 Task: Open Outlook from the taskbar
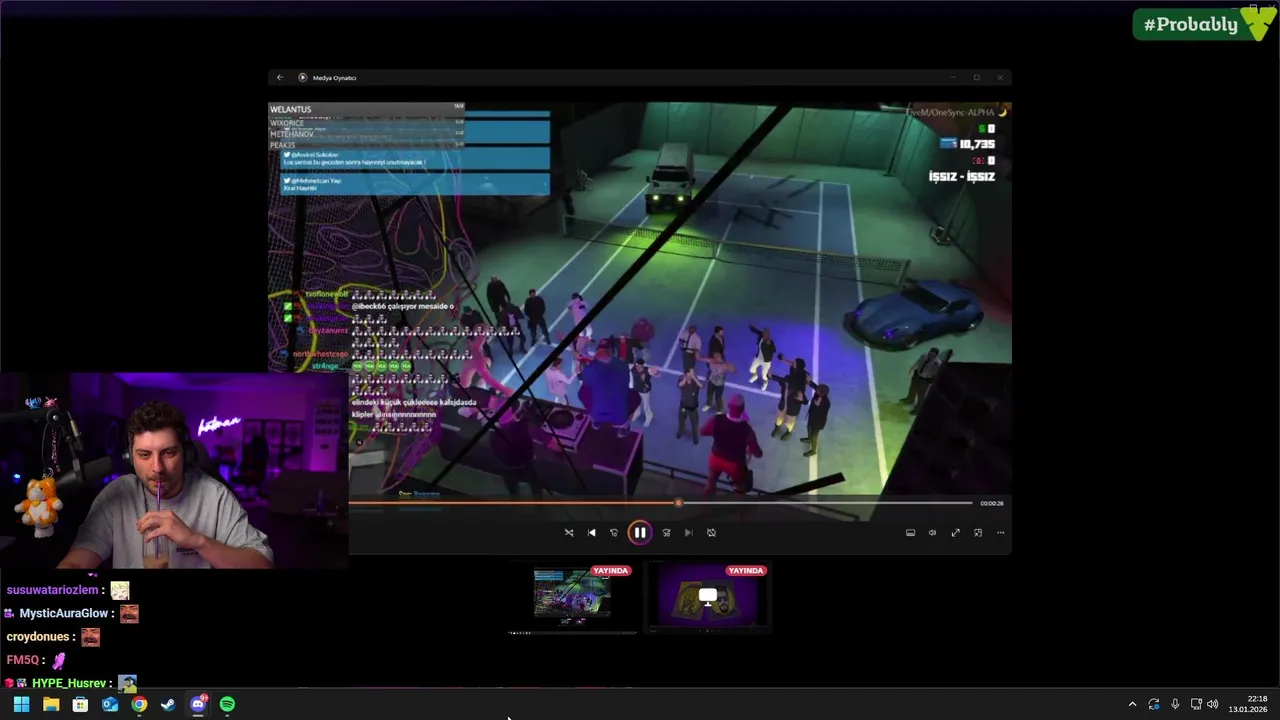pyautogui.click(x=110, y=704)
